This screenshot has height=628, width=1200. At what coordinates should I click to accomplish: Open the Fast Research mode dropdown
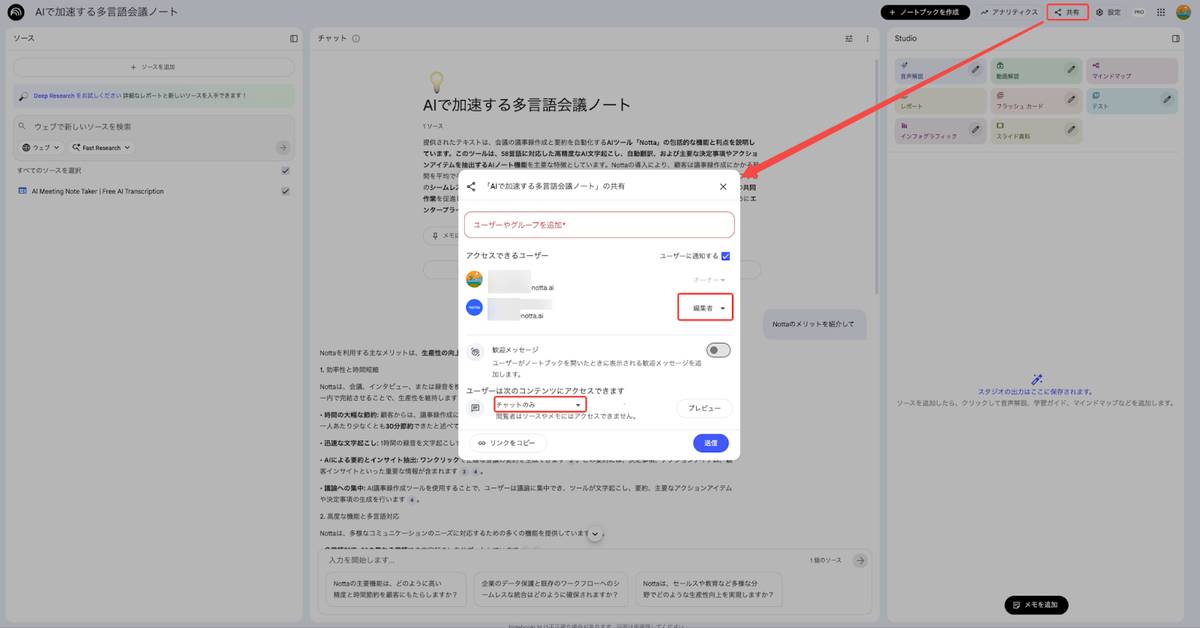click(100, 147)
